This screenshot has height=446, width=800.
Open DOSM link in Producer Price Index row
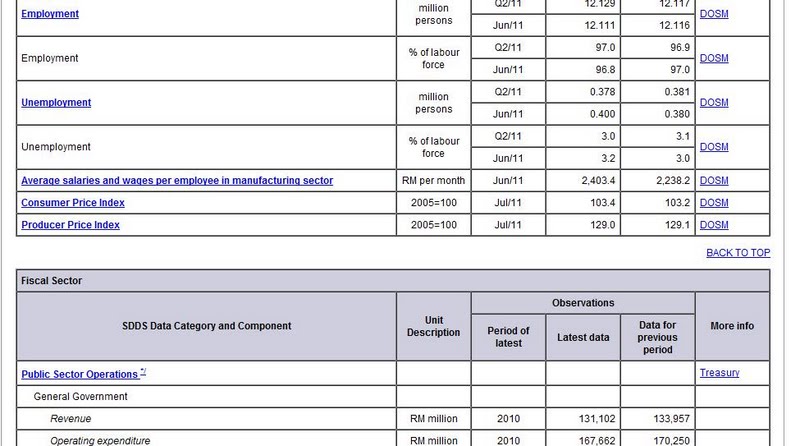point(714,225)
